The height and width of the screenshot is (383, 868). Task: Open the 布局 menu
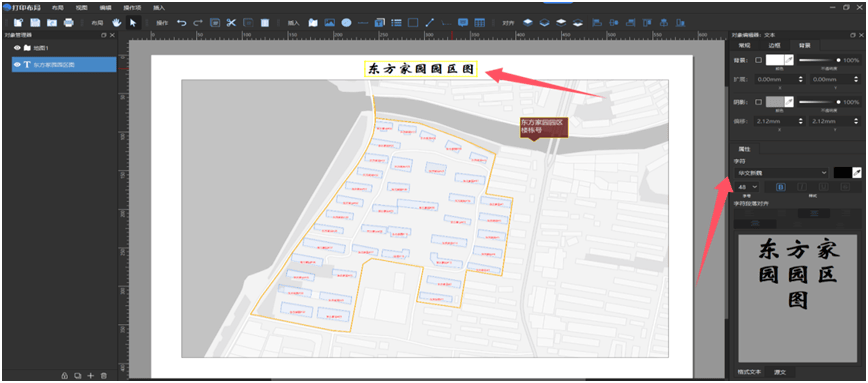tap(58, 8)
